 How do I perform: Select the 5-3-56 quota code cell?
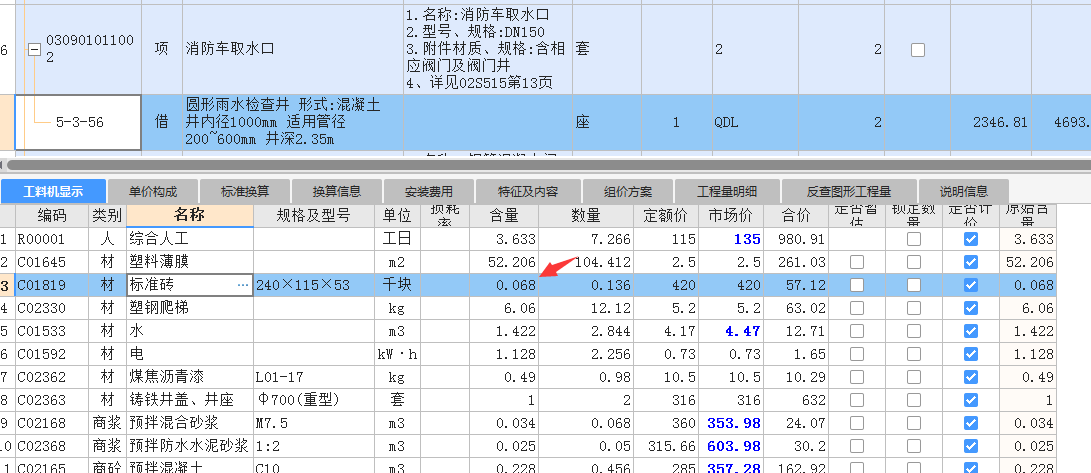click(78, 122)
